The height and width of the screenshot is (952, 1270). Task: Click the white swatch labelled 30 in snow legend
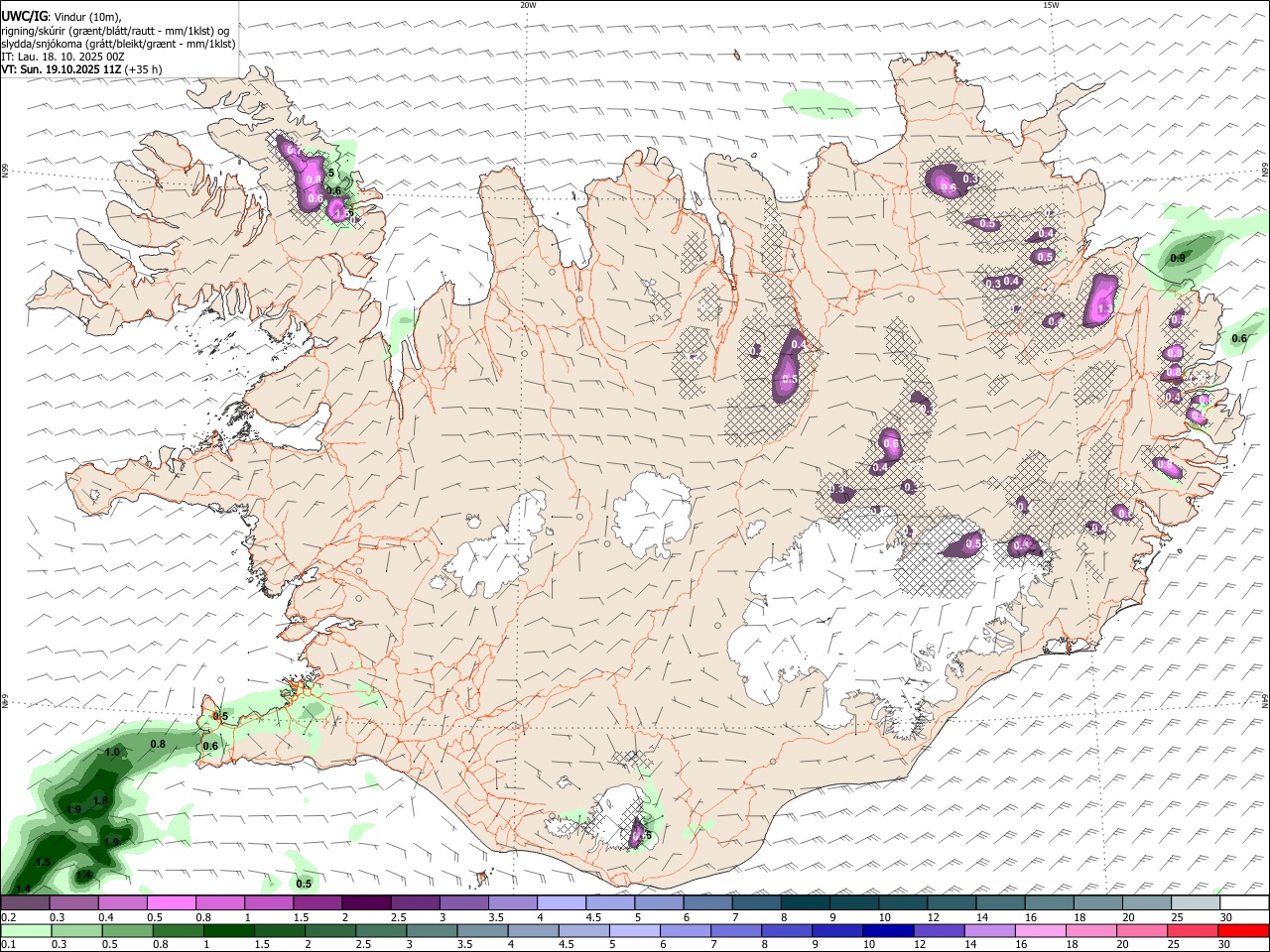tap(1244, 903)
